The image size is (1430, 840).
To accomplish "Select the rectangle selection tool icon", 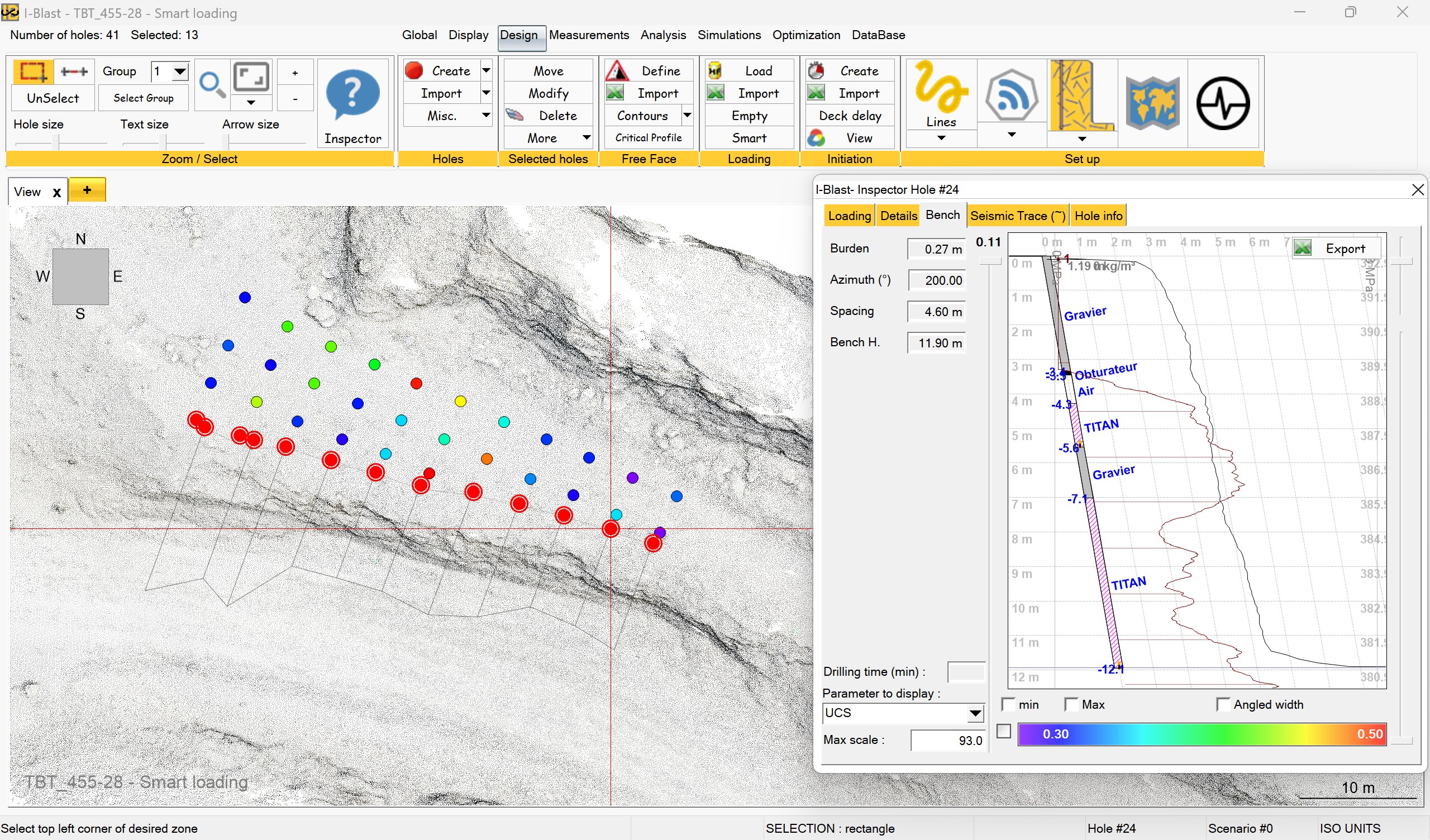I will [x=32, y=71].
